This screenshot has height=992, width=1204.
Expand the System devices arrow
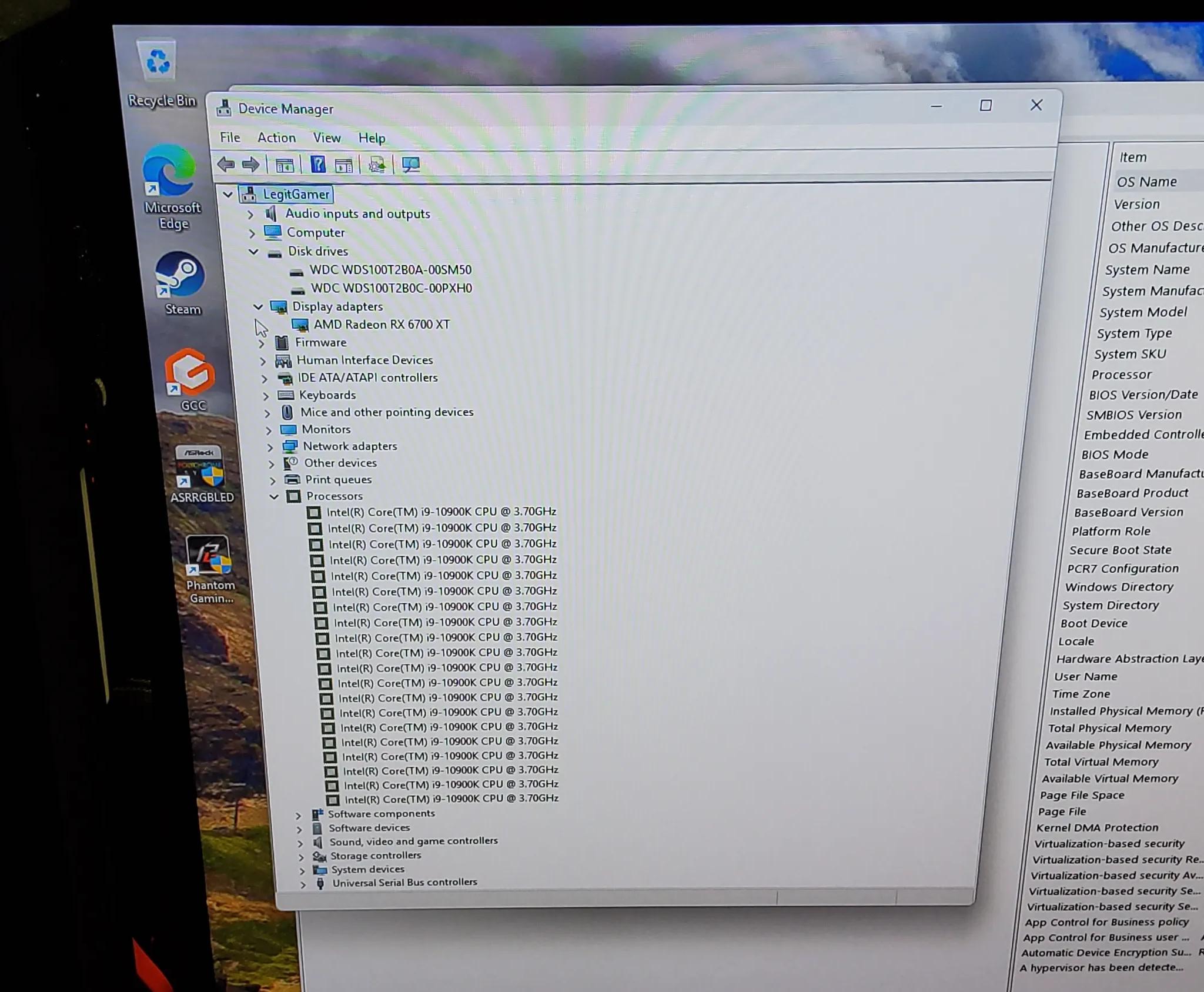302,870
